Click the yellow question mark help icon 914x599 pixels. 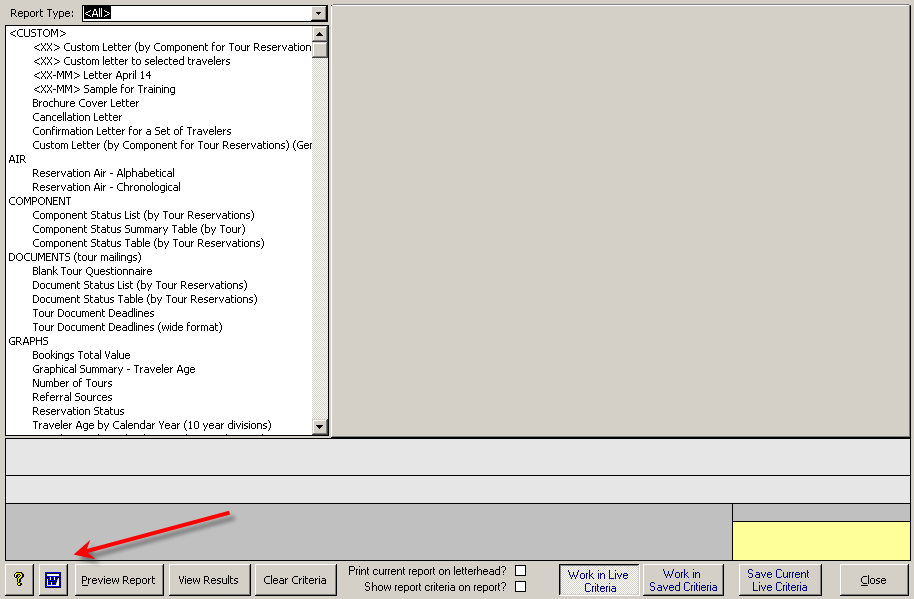click(19, 580)
